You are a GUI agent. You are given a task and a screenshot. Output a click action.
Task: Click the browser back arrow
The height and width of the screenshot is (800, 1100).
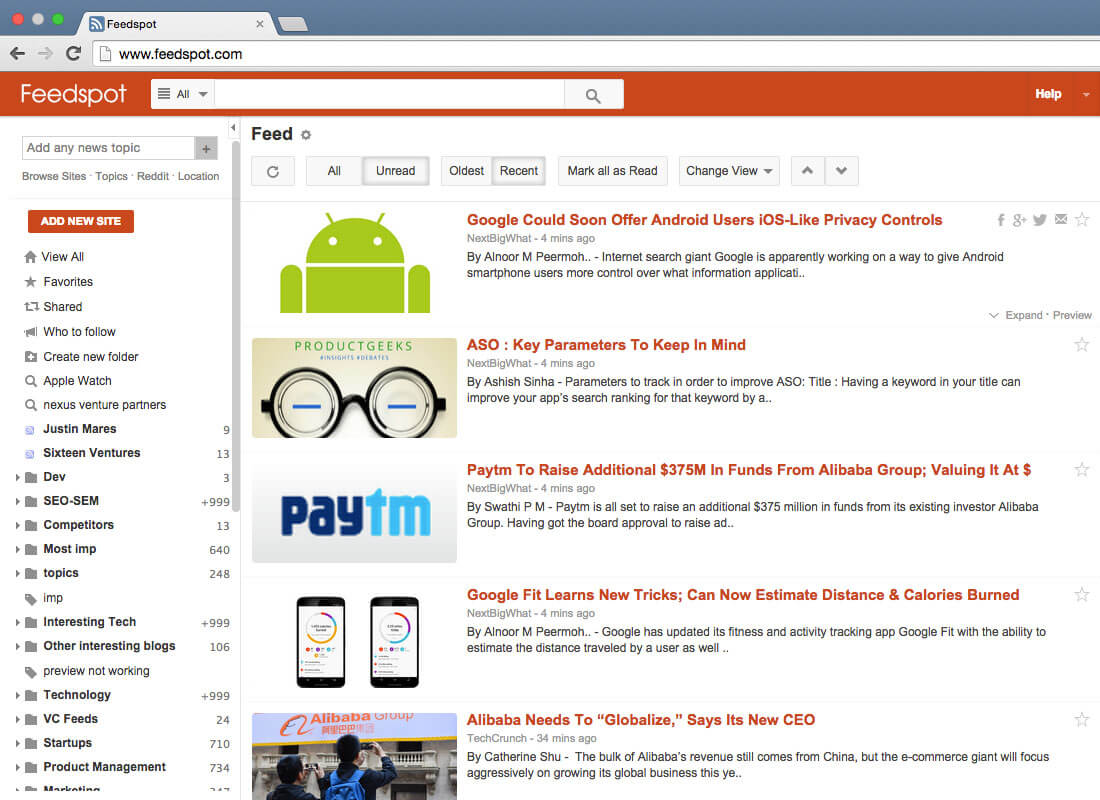click(x=18, y=53)
